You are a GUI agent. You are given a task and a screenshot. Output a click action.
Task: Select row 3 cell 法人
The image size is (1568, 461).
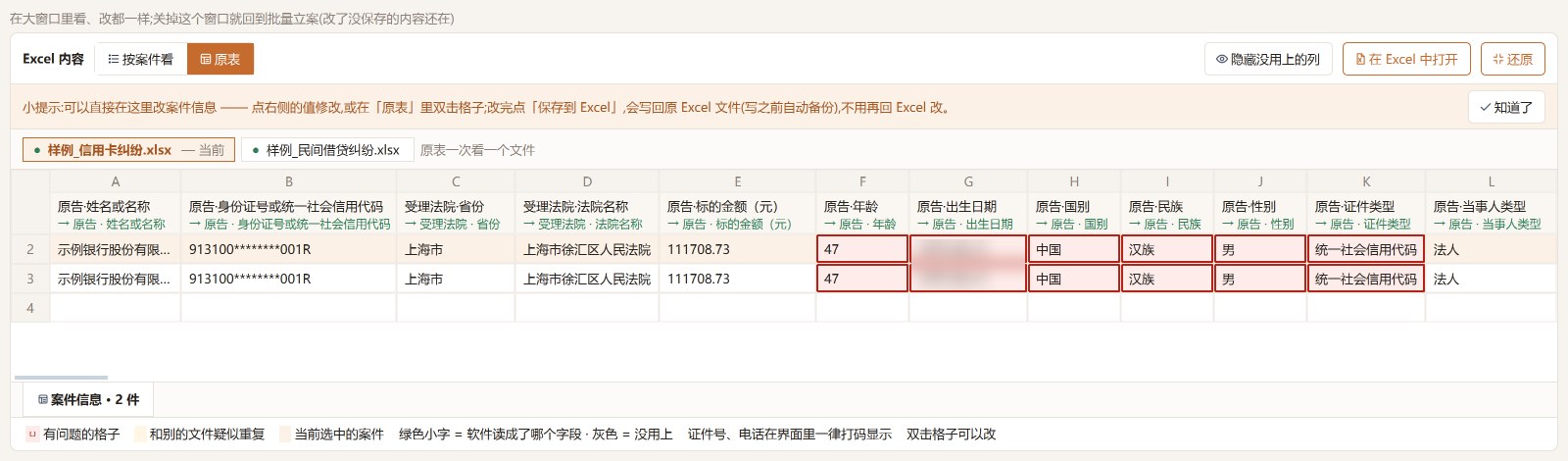click(1491, 279)
